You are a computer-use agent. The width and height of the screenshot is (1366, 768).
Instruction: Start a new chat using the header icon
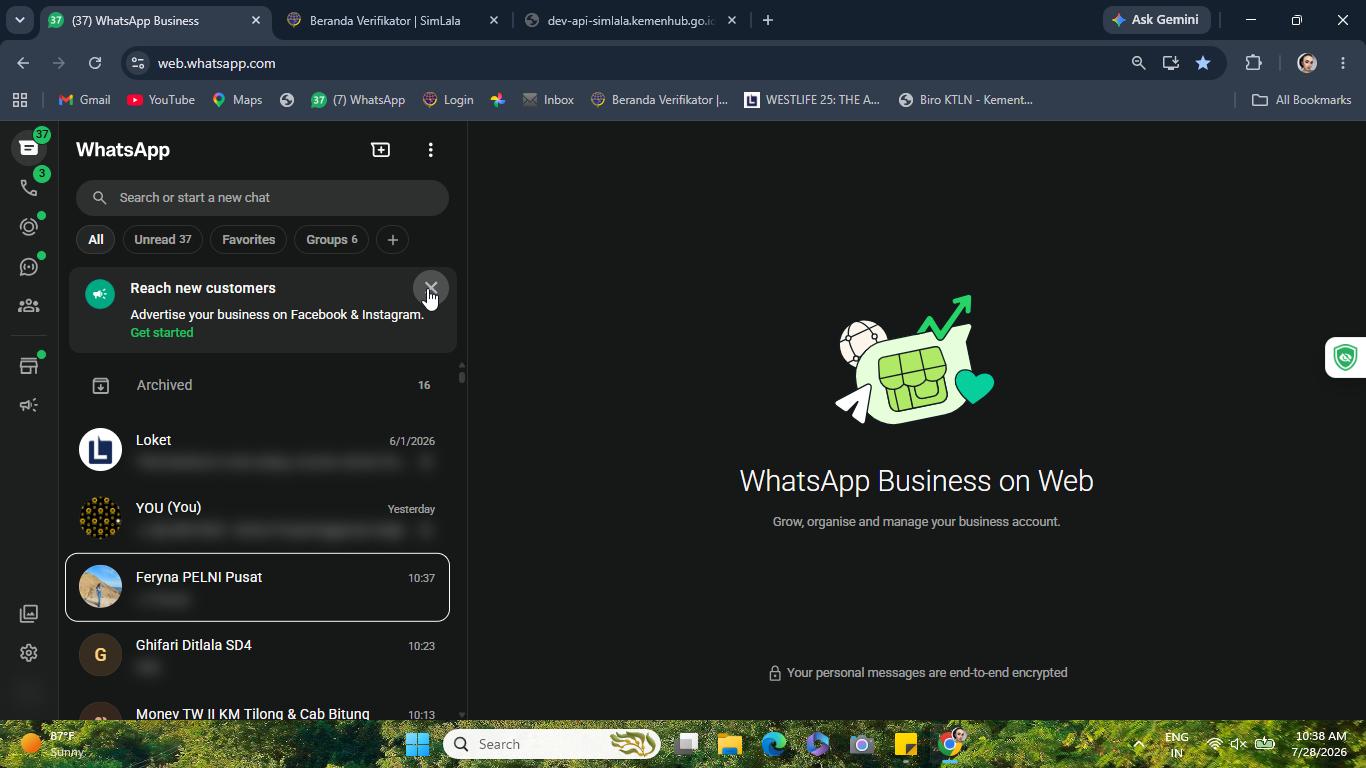[x=381, y=150]
